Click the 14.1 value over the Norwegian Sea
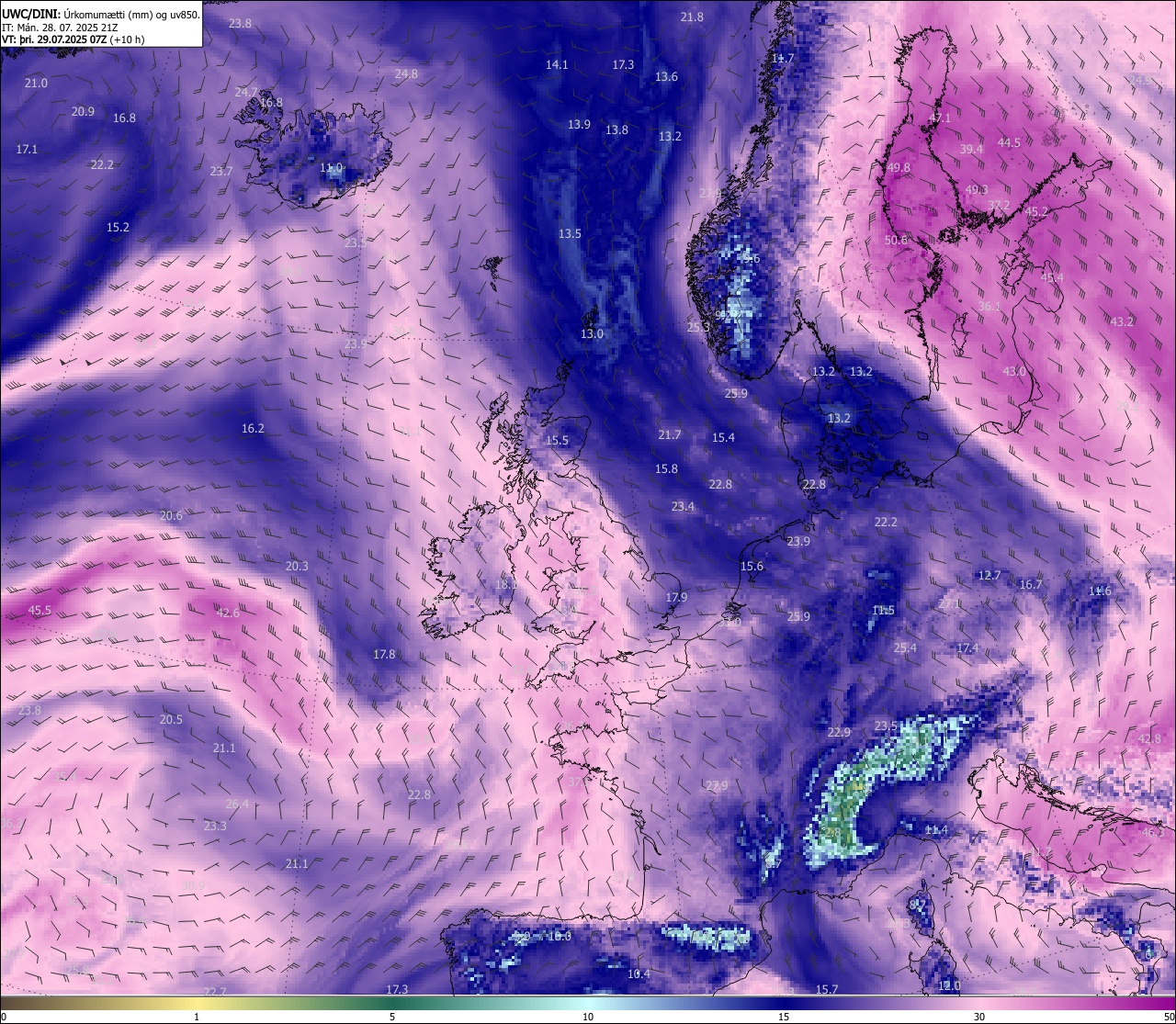Screen dimensions: 1176x1024 pyautogui.click(x=557, y=64)
